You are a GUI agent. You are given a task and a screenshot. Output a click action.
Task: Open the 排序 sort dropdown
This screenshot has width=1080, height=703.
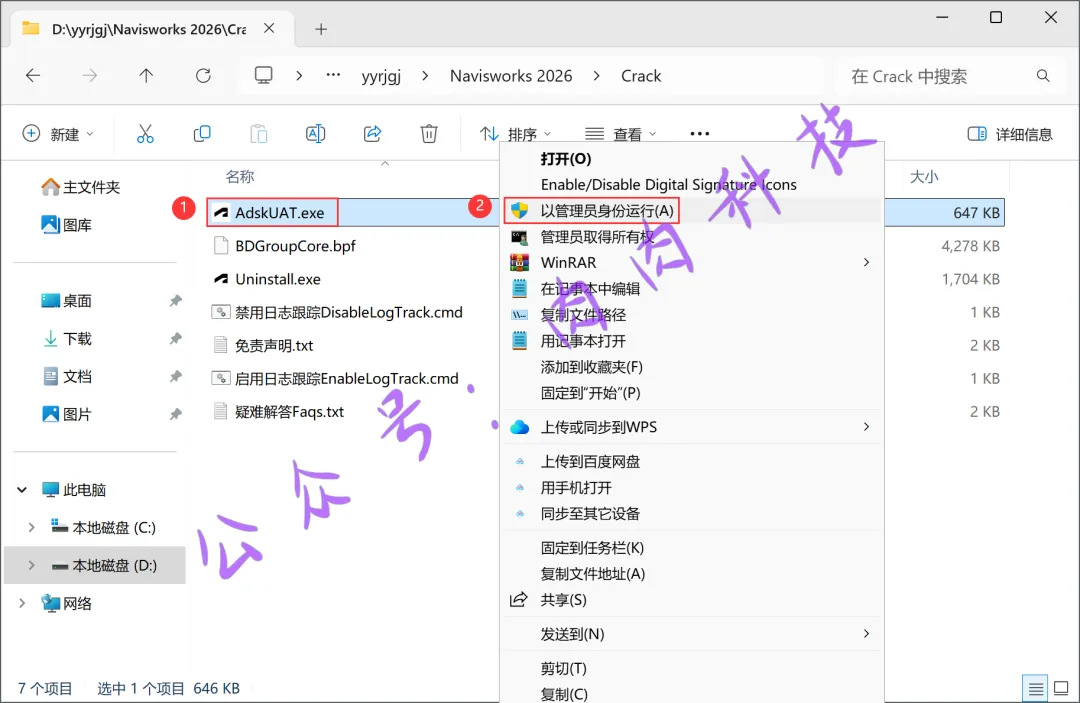point(516,134)
